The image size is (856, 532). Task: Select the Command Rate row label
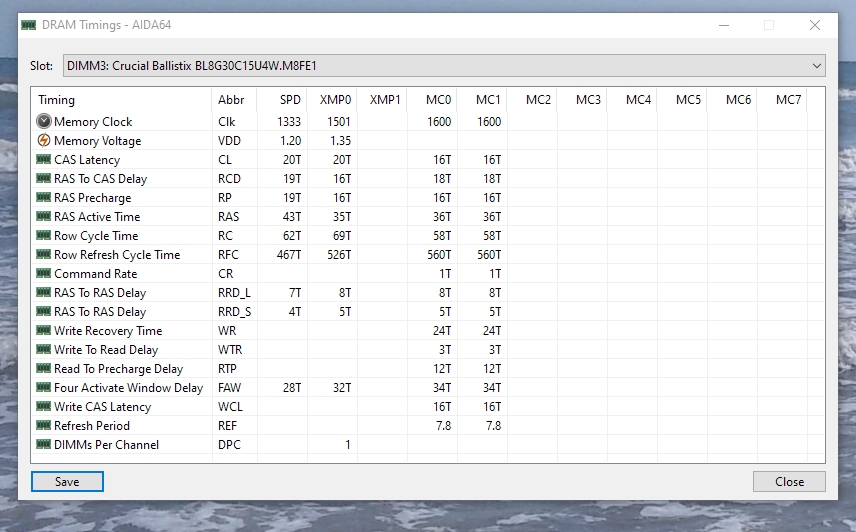96,274
